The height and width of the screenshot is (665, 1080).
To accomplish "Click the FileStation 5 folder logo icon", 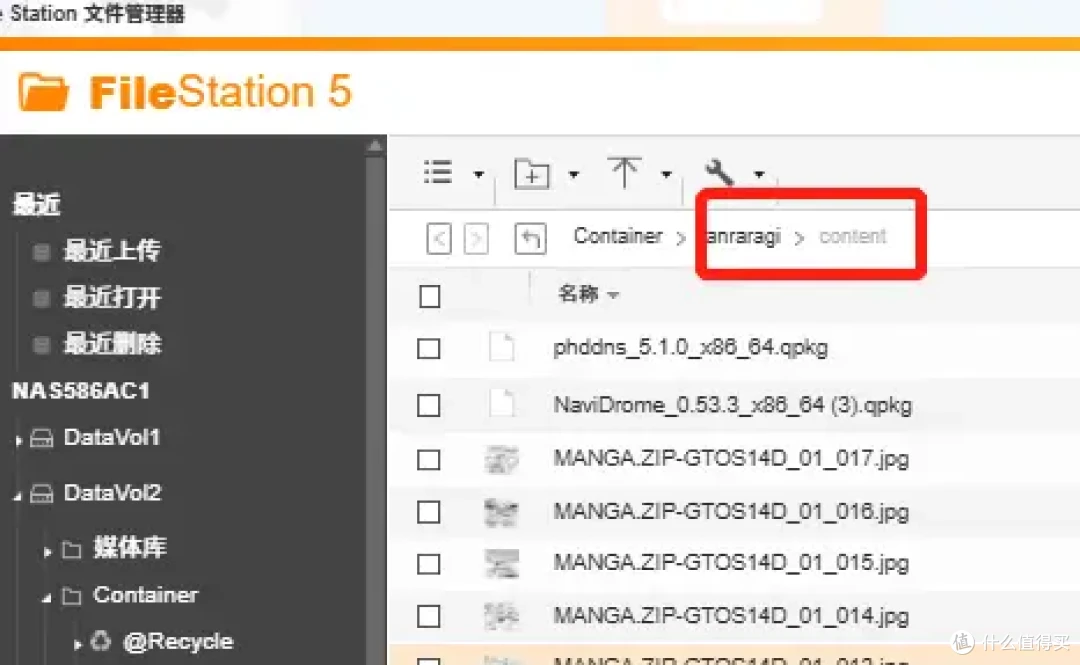I will (43, 92).
